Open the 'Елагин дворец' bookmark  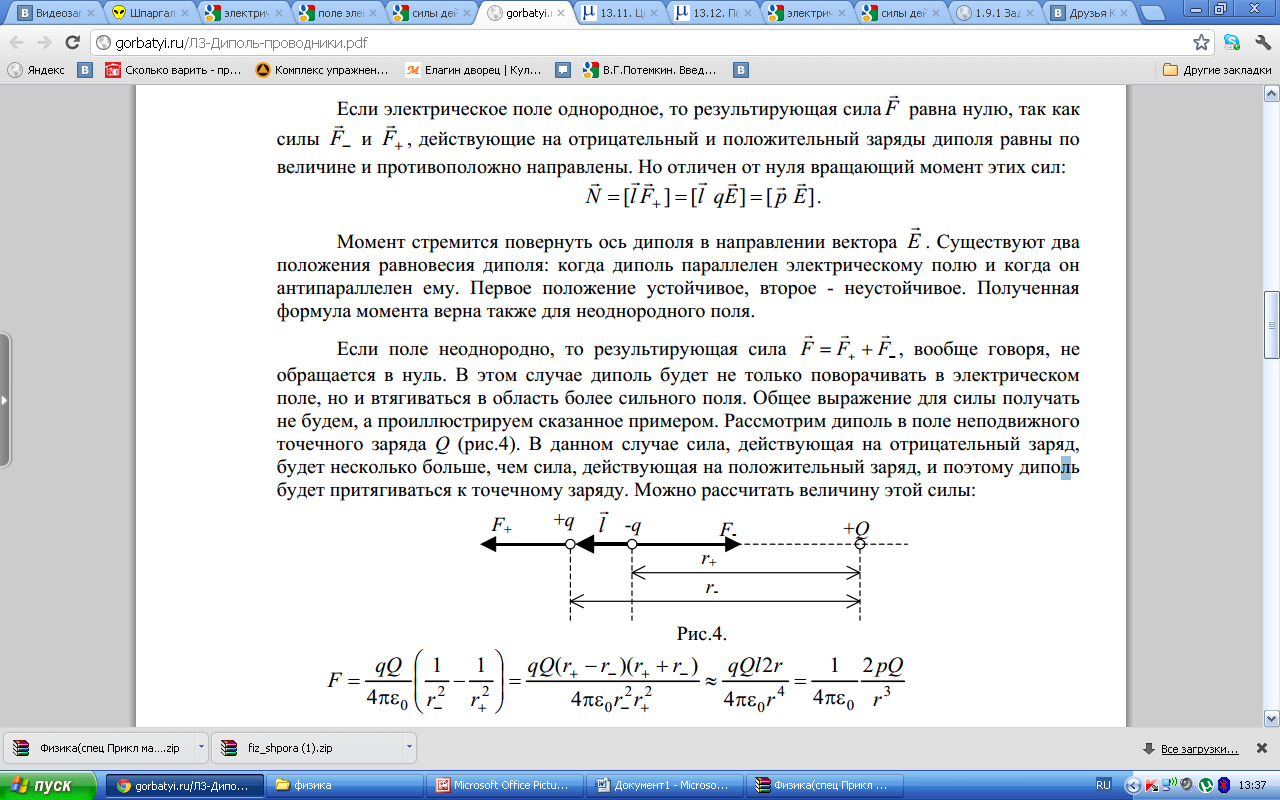pos(474,70)
